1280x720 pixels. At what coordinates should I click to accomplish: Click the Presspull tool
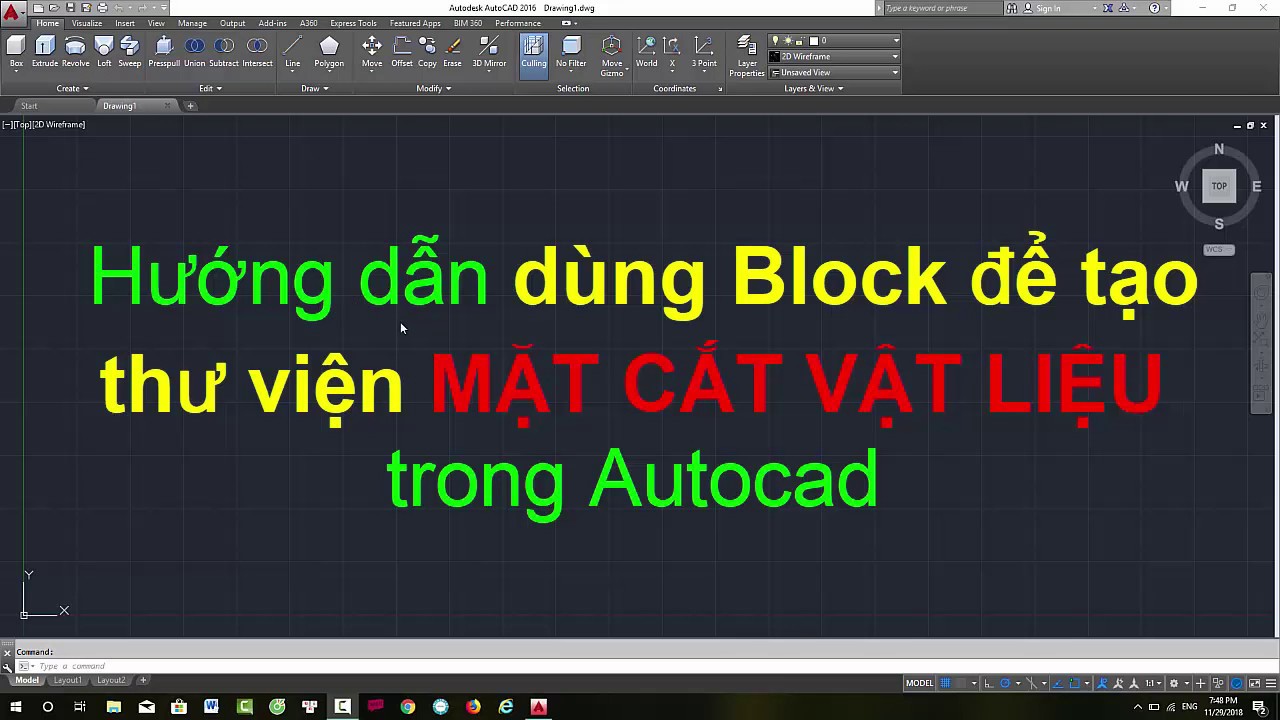164,51
